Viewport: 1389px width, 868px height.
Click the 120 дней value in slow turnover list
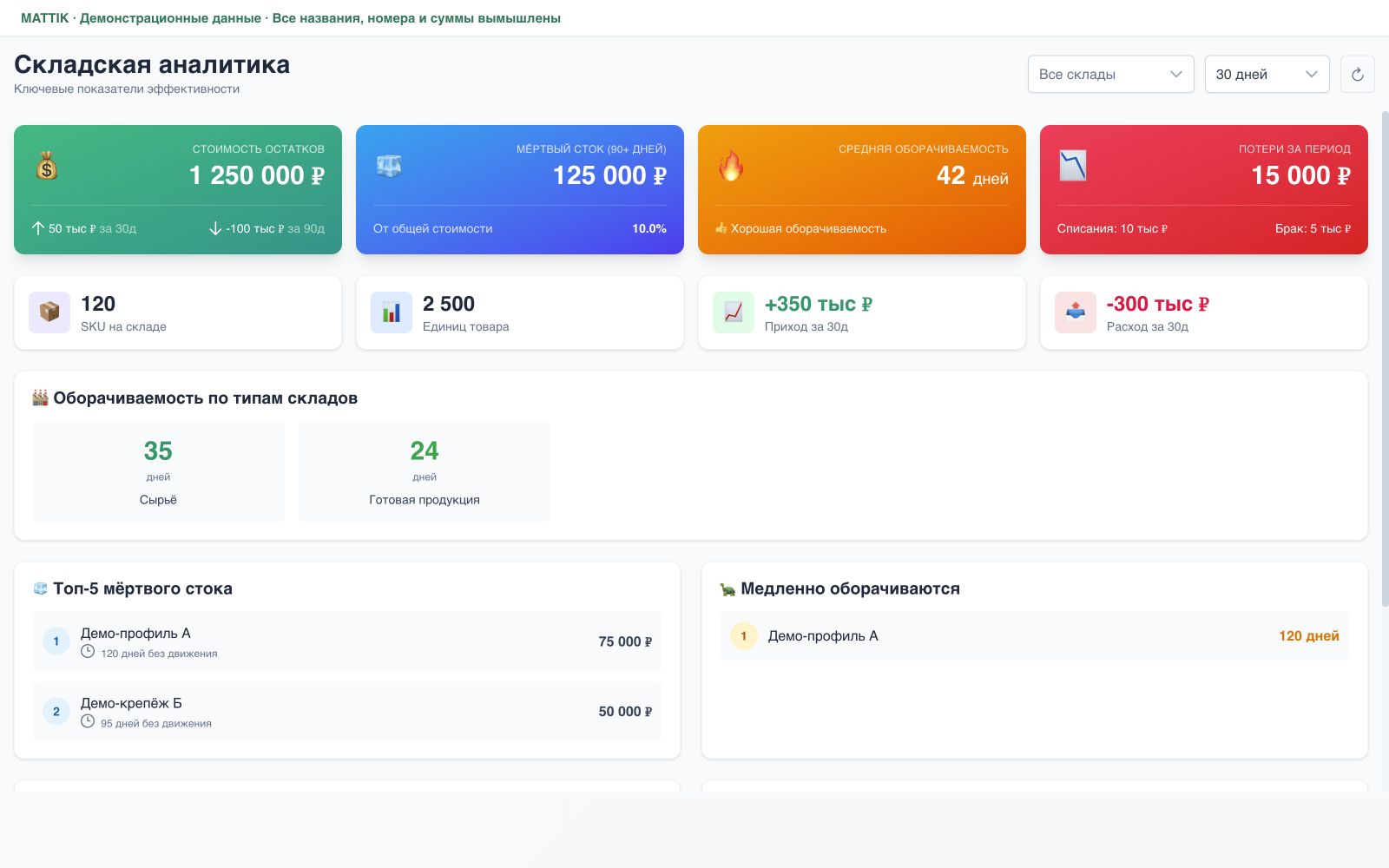(1309, 636)
